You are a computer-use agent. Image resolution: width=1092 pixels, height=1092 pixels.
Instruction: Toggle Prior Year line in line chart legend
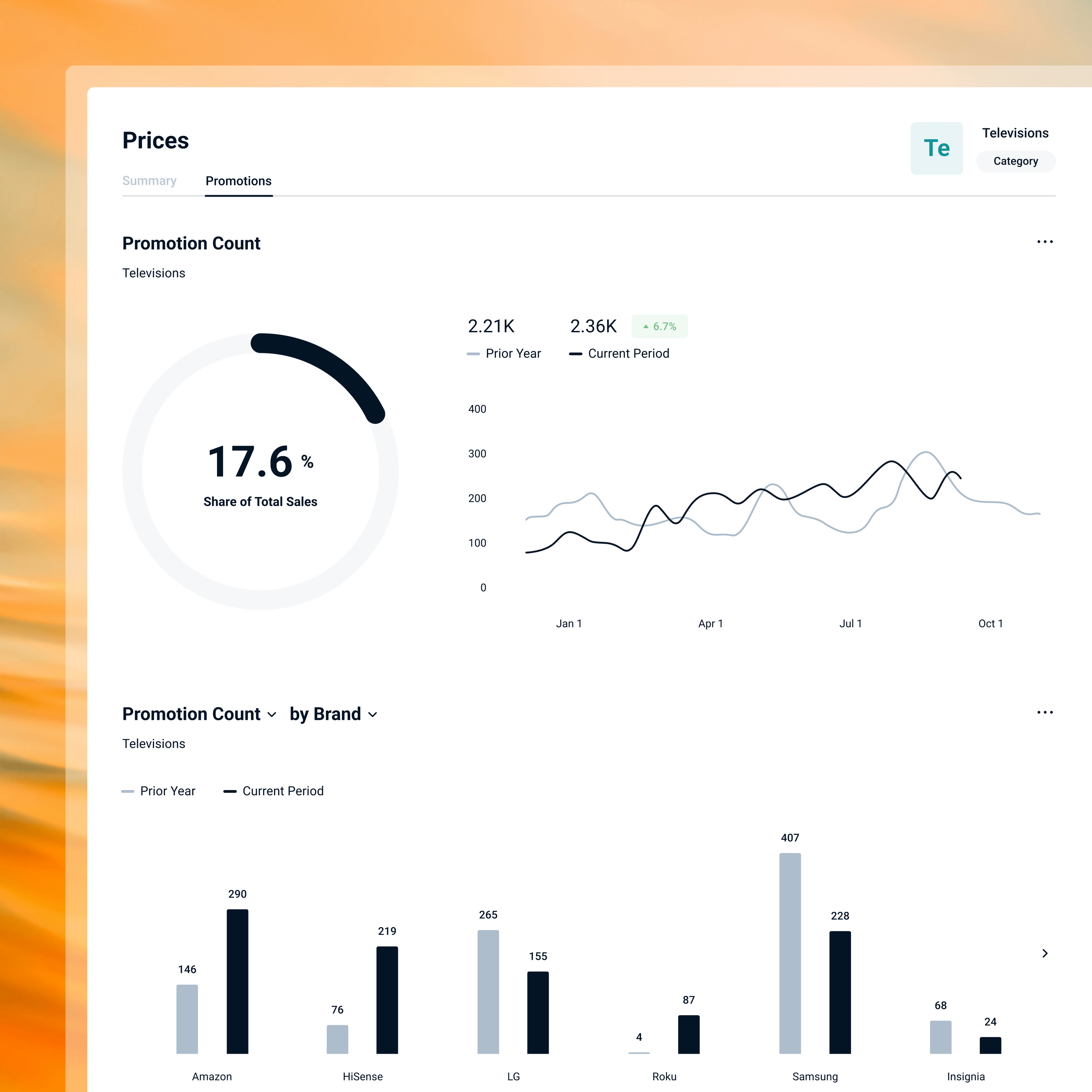tap(504, 353)
